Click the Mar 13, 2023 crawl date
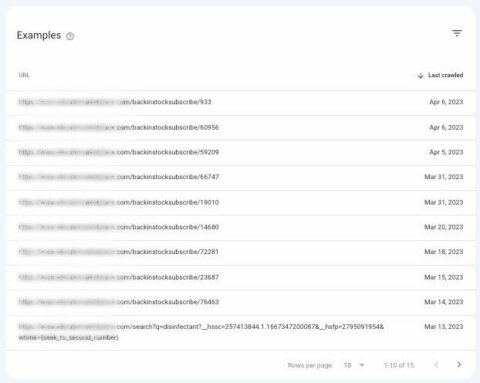Image resolution: width=480 pixels, height=383 pixels. pyautogui.click(x=444, y=327)
